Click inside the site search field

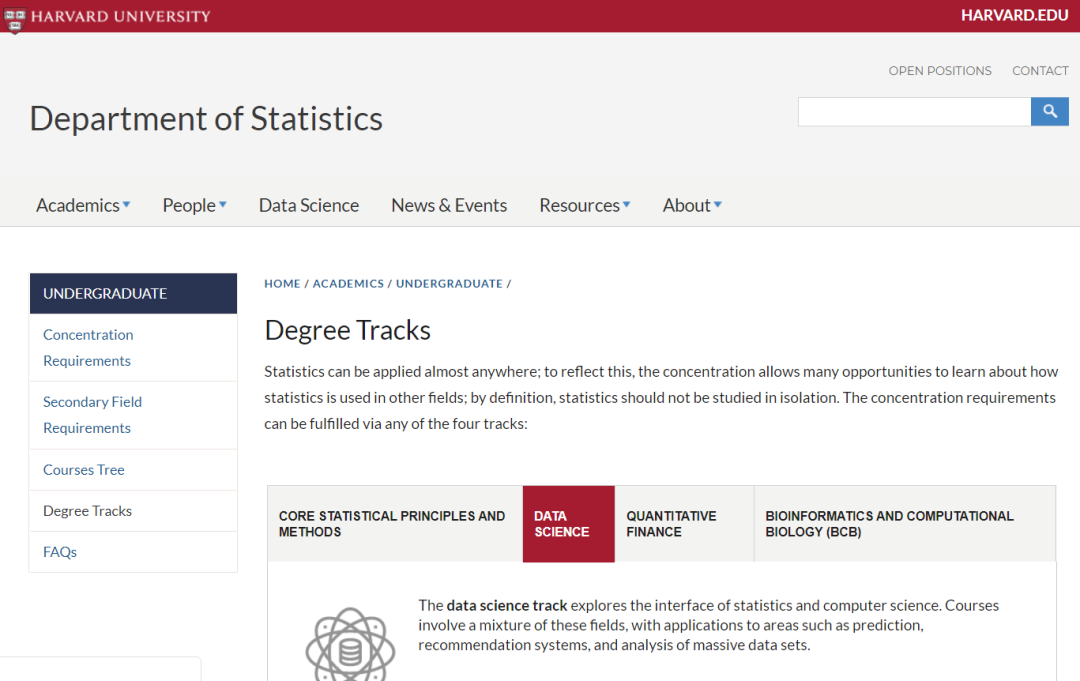click(x=913, y=112)
